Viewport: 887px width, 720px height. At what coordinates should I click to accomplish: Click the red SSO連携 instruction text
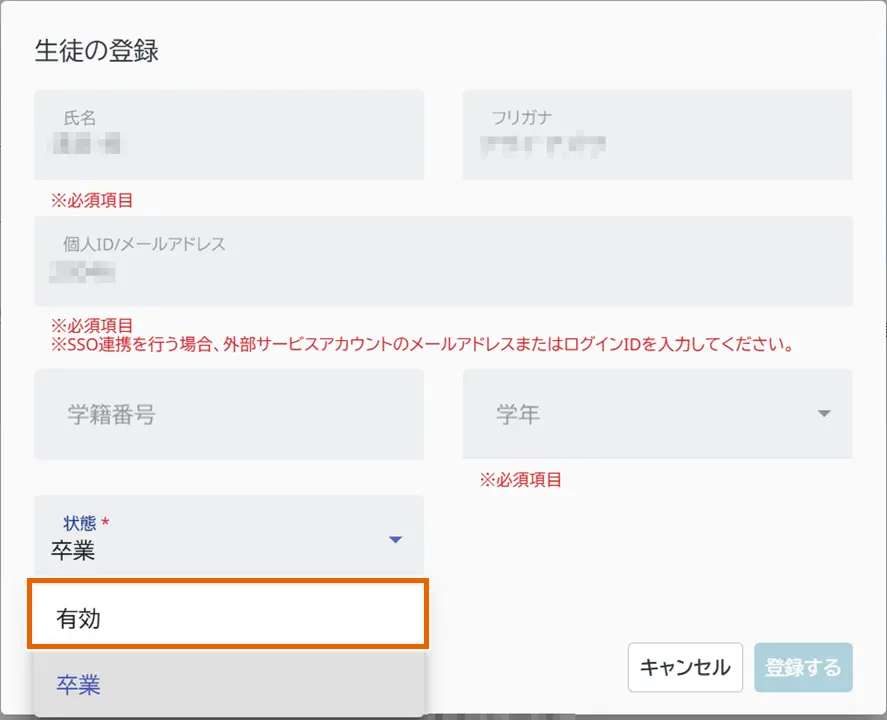(x=422, y=345)
